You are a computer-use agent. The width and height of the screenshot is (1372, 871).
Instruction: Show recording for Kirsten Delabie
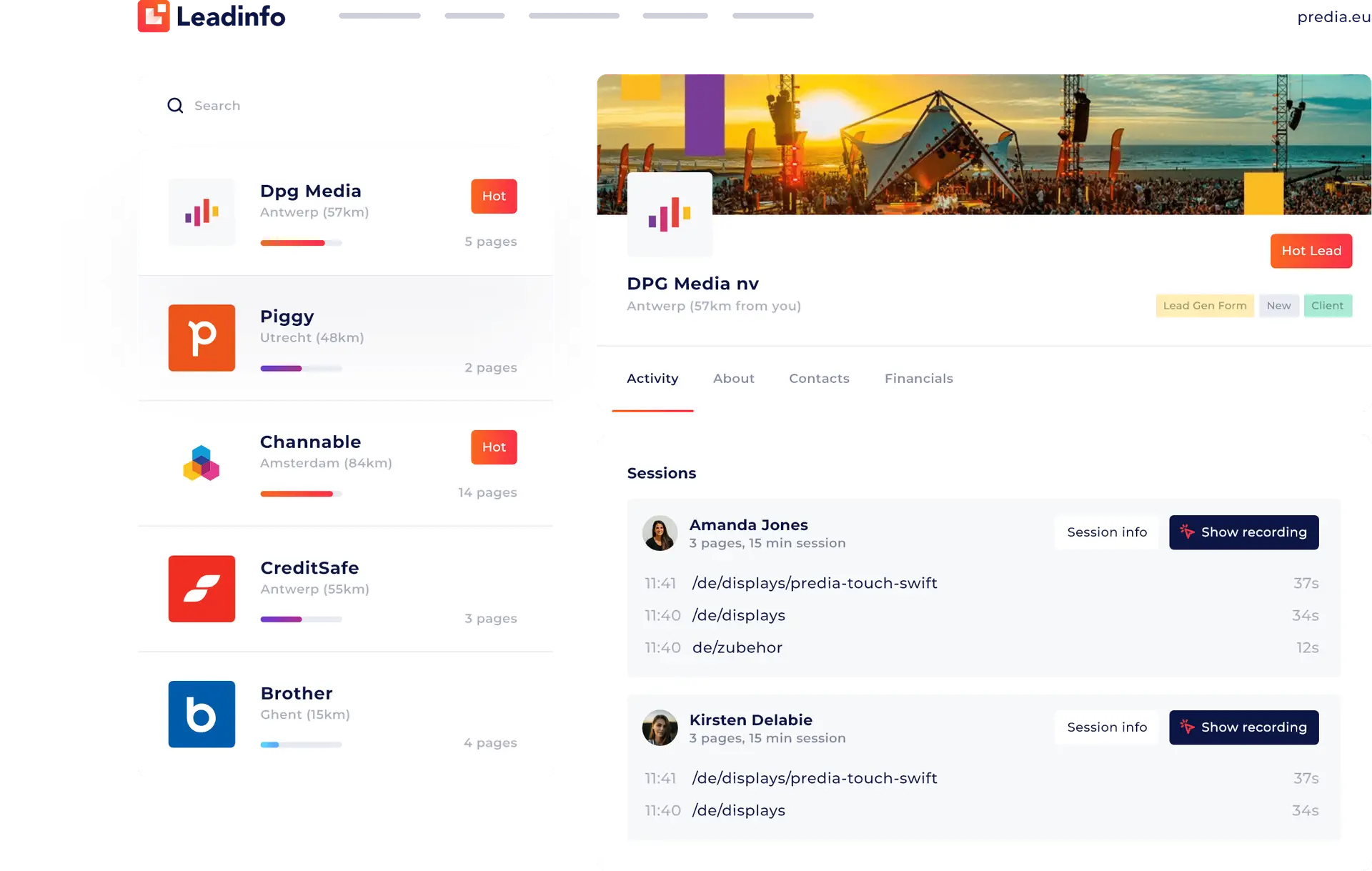1243,727
